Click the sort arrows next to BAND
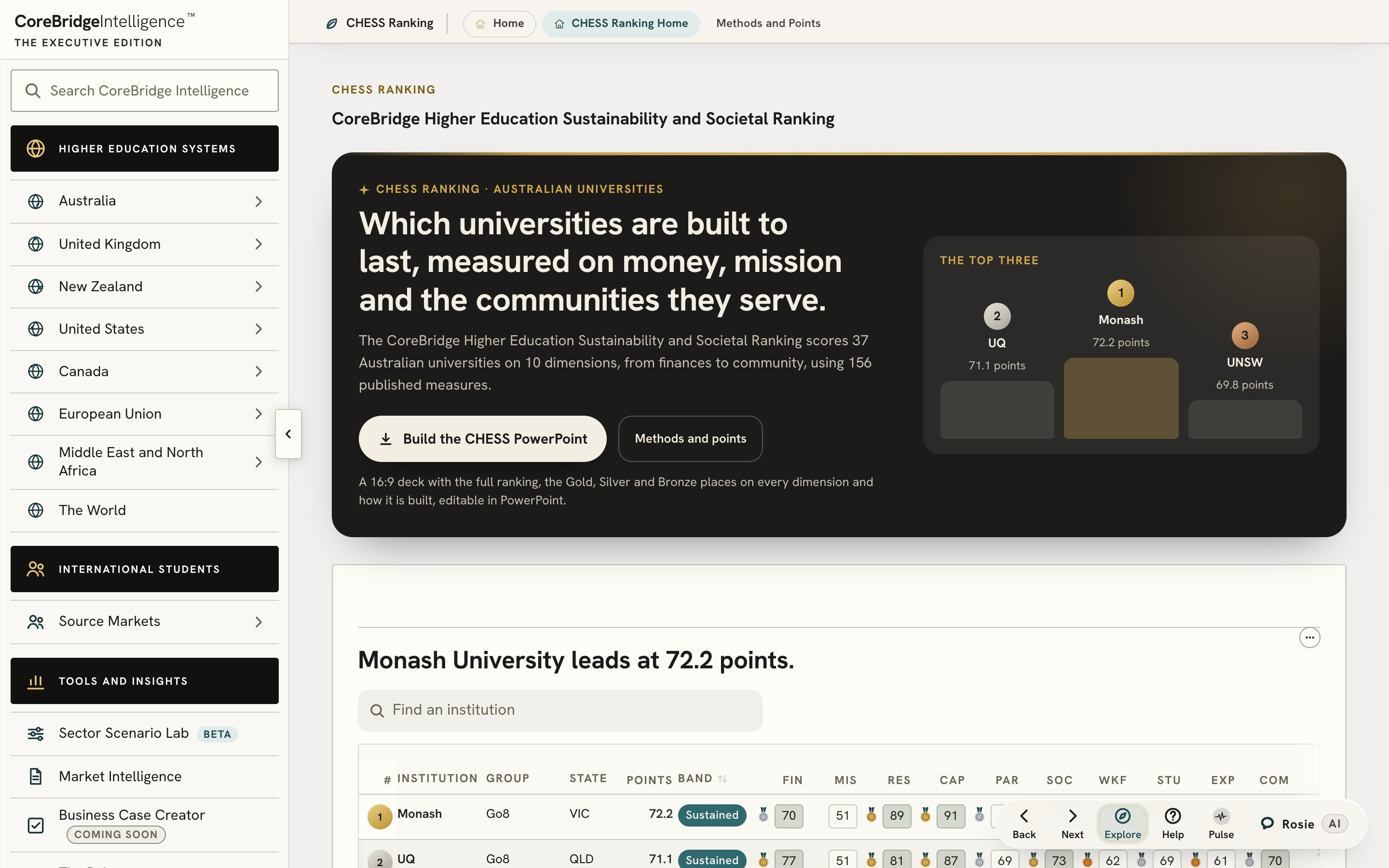The image size is (1389, 868). pos(722,778)
